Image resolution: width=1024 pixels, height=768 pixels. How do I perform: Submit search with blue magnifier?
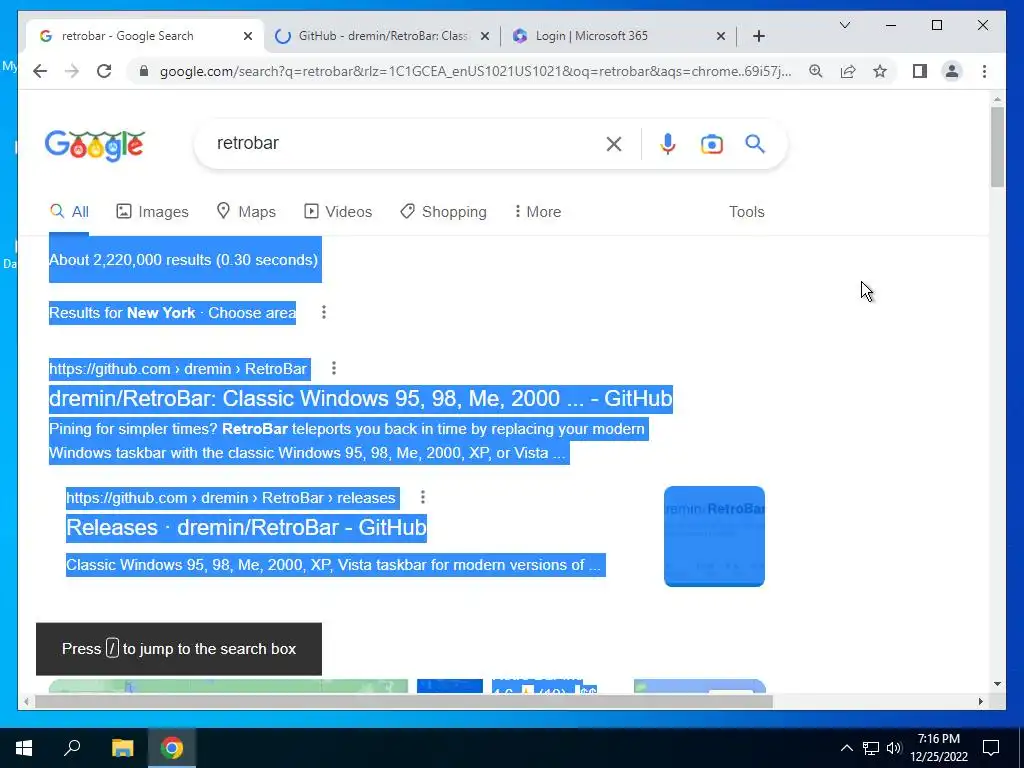click(x=755, y=144)
